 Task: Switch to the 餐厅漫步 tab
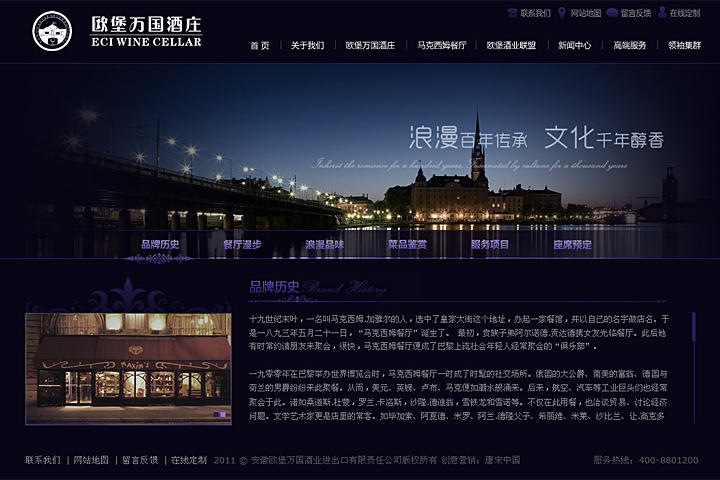point(242,244)
